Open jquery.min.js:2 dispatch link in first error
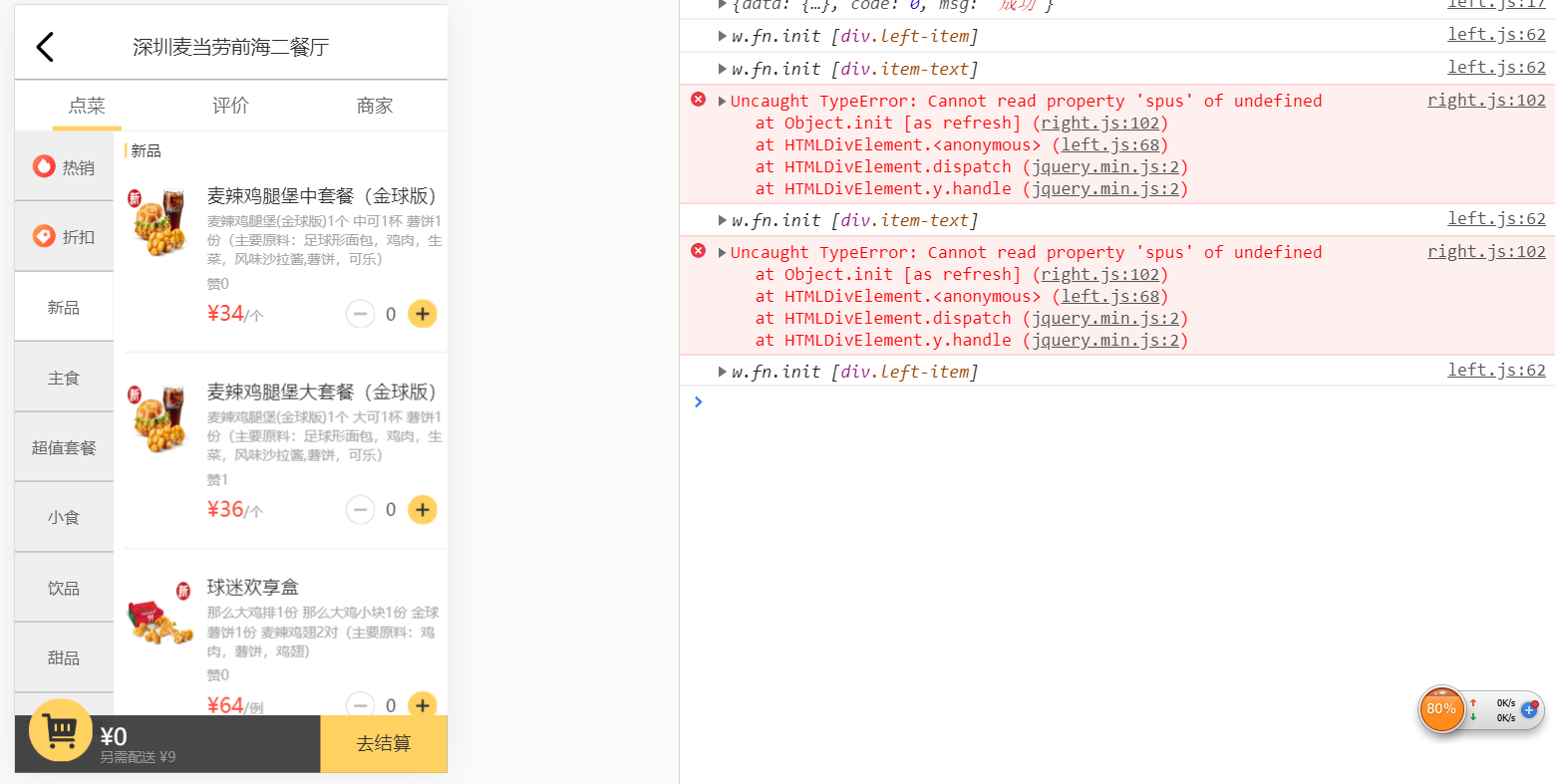 coord(1105,166)
